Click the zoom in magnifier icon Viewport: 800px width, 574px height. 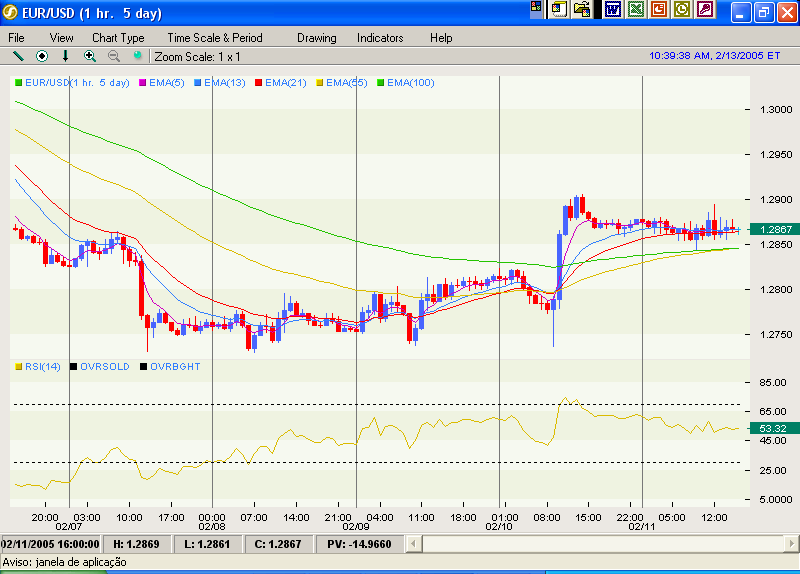90,56
